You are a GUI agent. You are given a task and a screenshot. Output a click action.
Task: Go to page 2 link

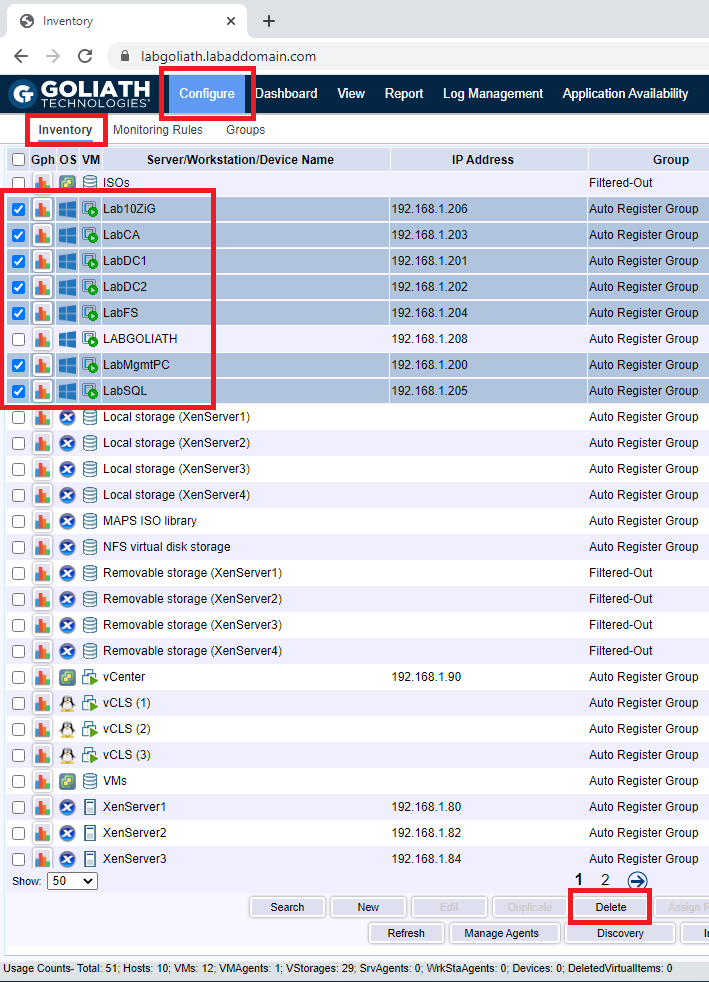605,880
